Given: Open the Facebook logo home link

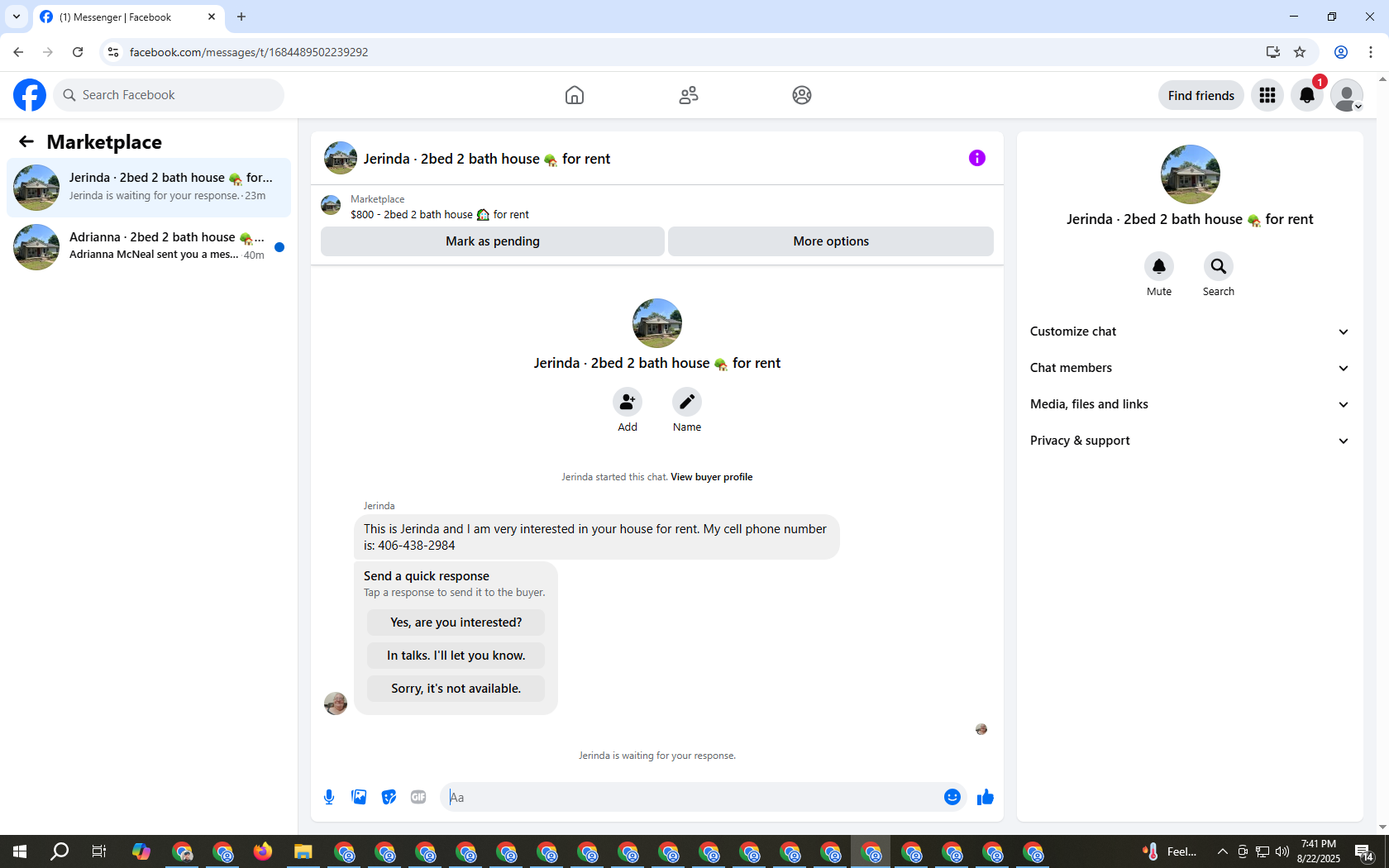Looking at the screenshot, I should [x=30, y=95].
